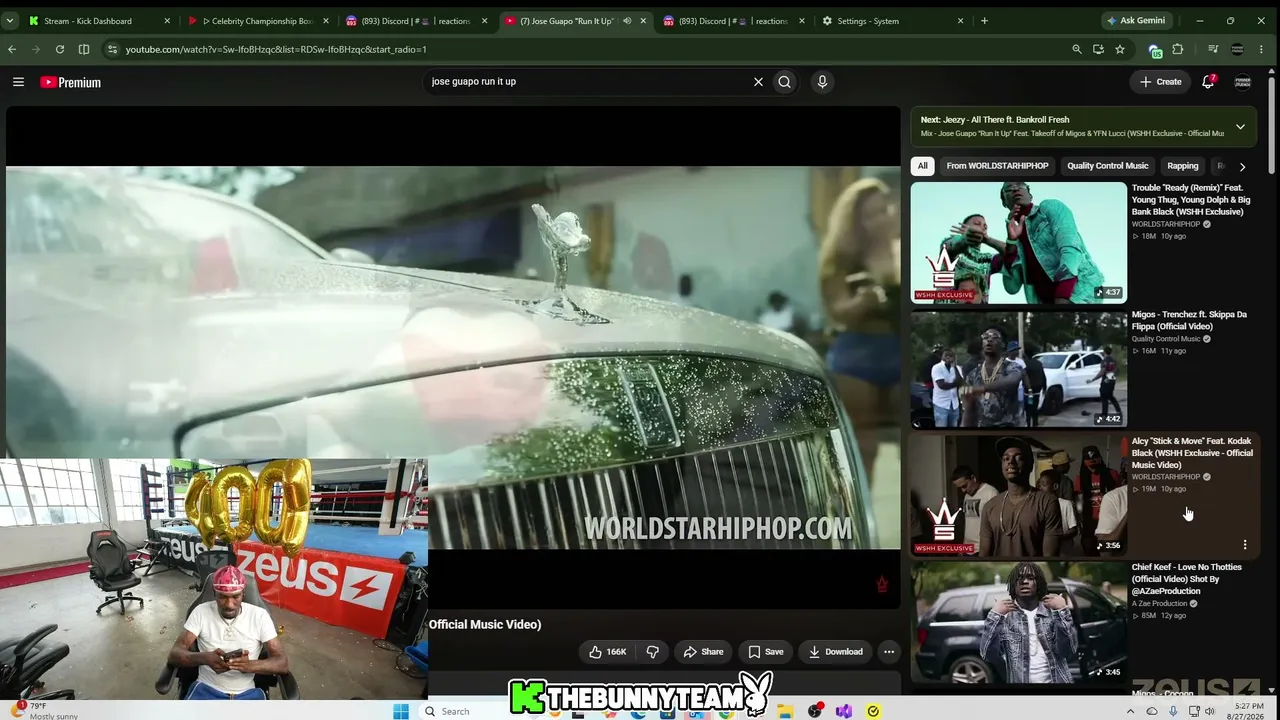This screenshot has width=1280, height=720.
Task: Like the video with 166K likes
Action: 607,652
